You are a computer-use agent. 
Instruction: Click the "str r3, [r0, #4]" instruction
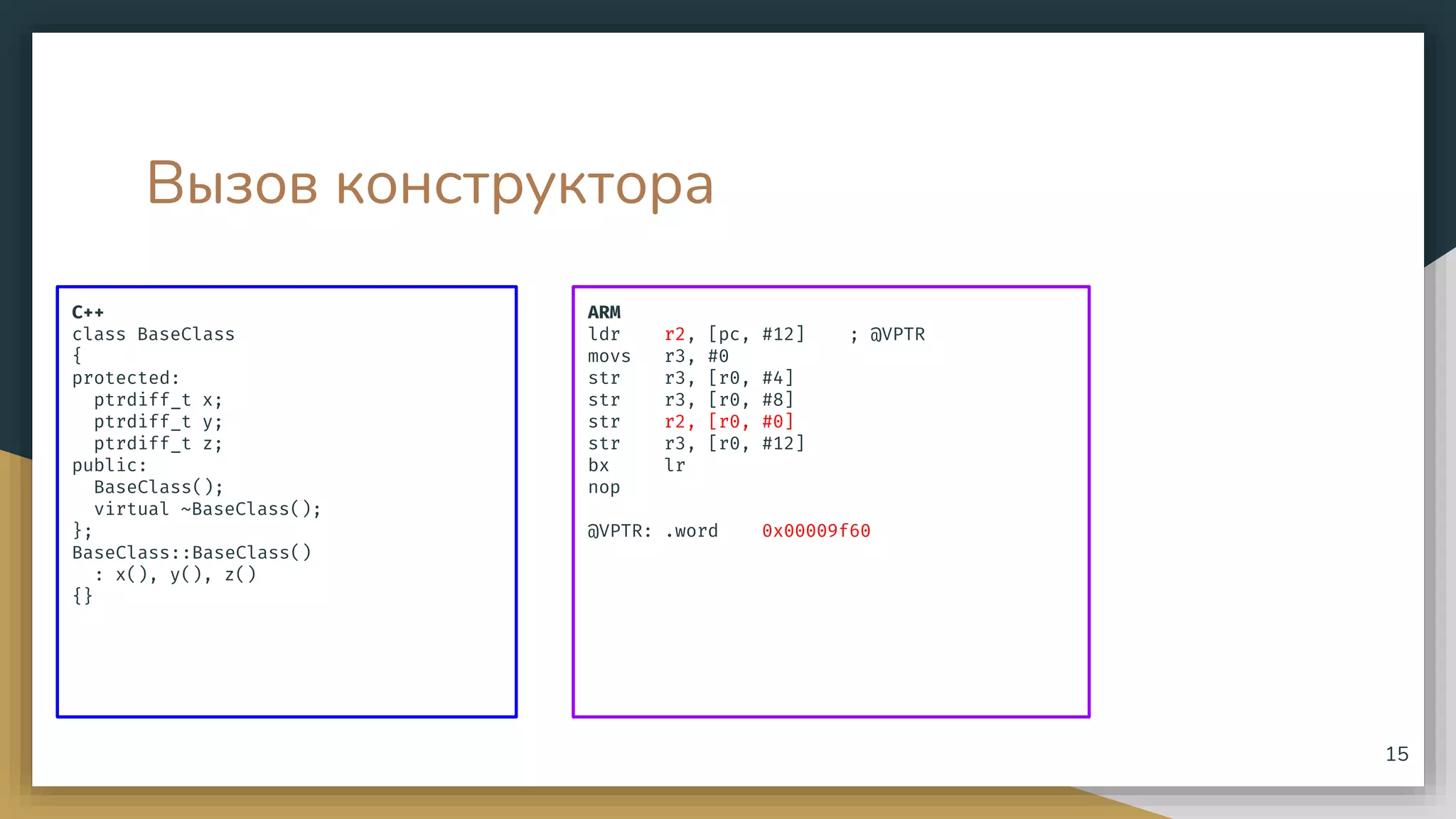pos(691,378)
